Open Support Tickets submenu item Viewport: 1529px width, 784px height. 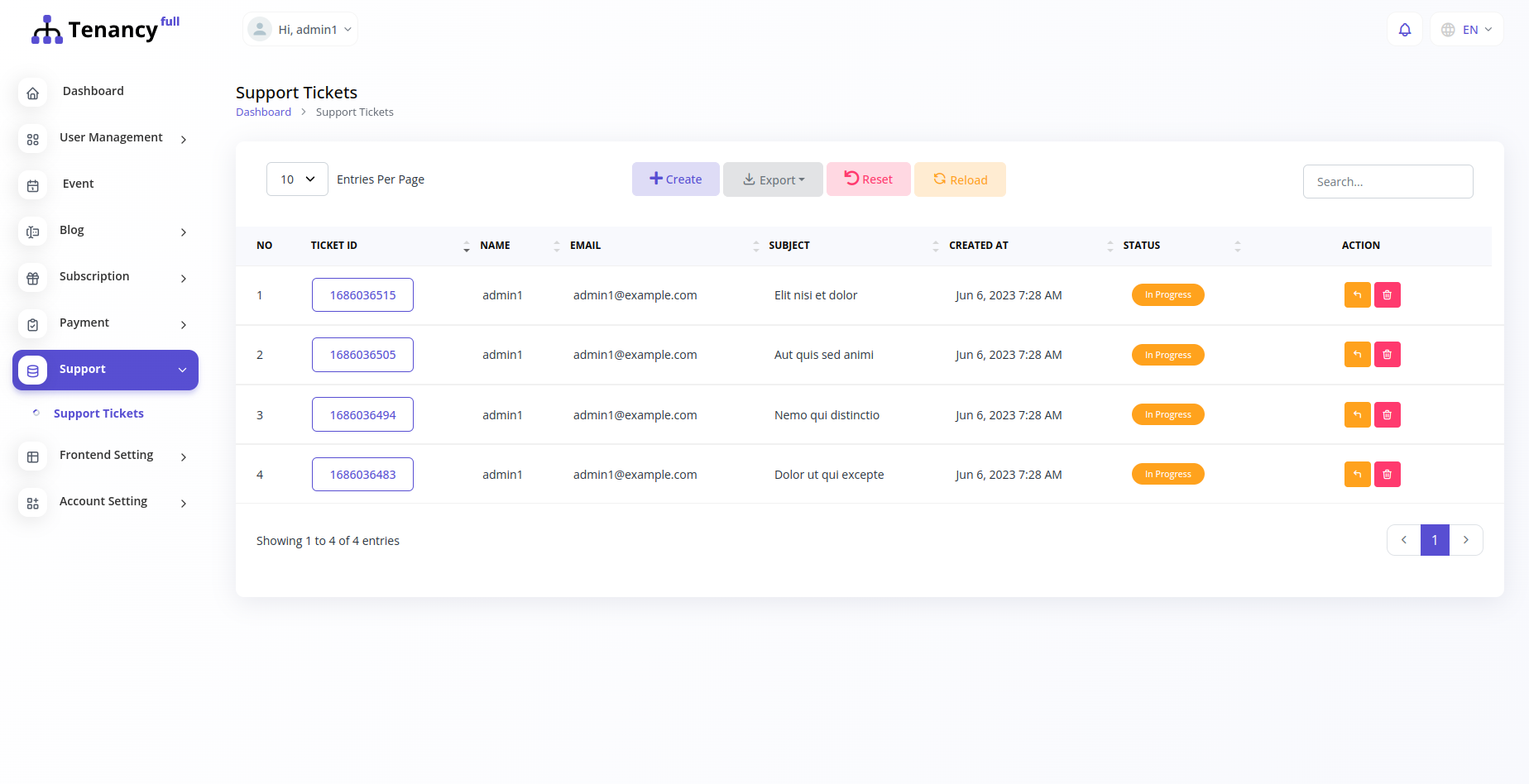point(98,414)
